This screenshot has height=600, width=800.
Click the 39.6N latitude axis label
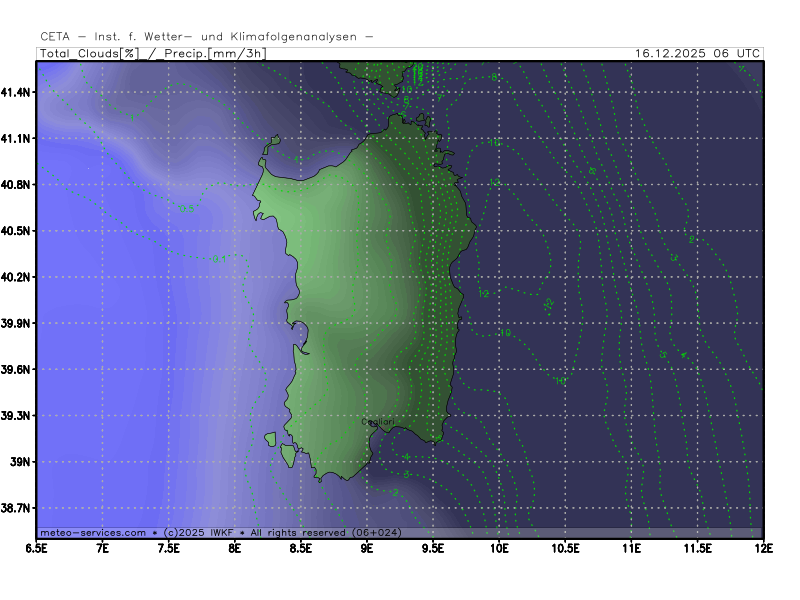[18, 370]
